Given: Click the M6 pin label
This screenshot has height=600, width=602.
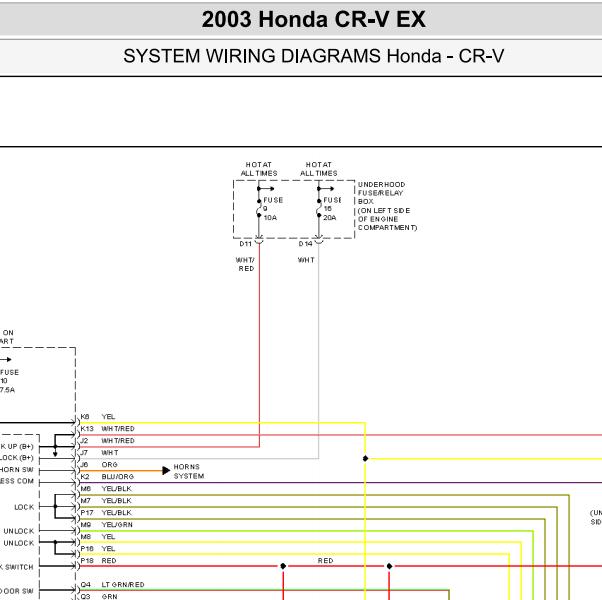Looking at the screenshot, I should (x=86, y=488).
